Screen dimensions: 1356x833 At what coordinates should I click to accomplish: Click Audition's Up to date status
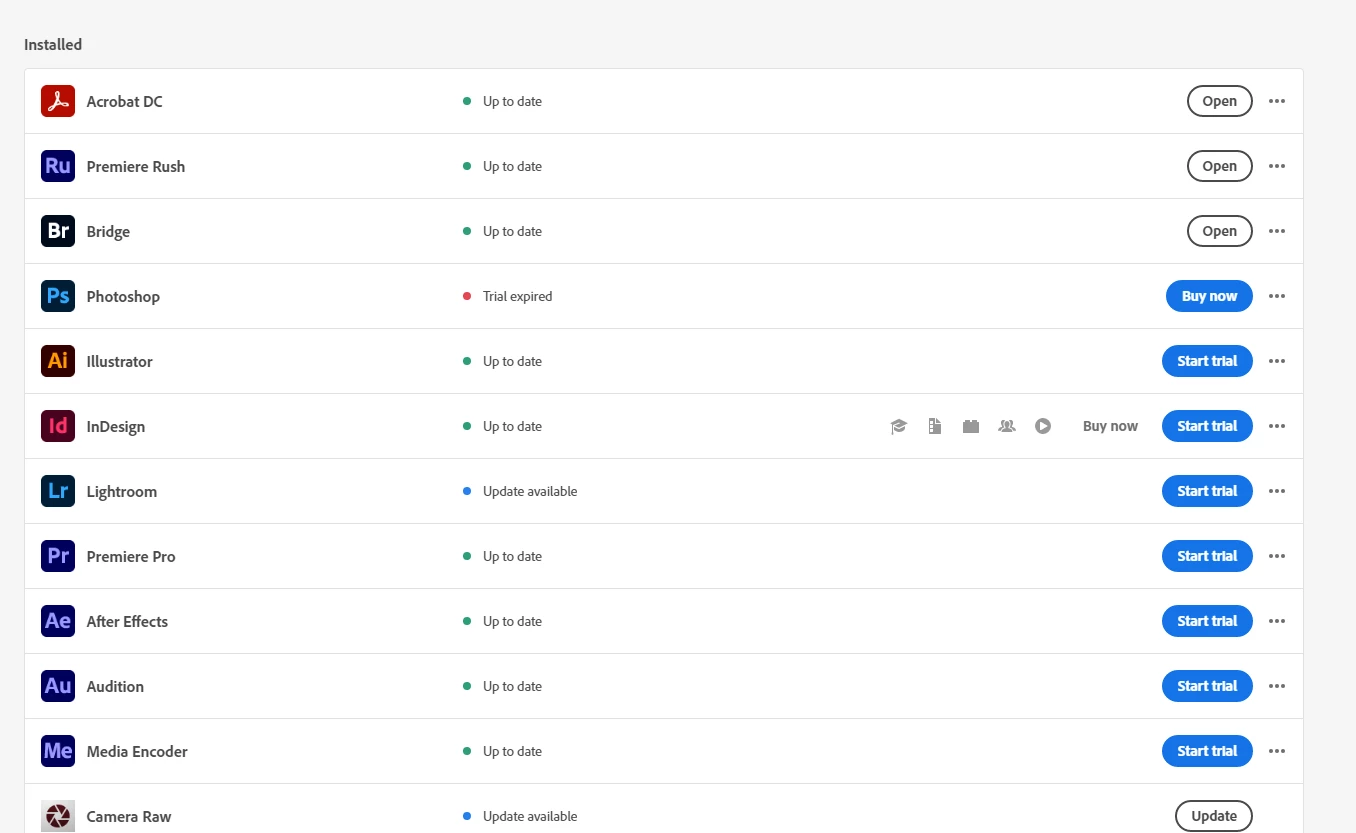click(x=512, y=686)
